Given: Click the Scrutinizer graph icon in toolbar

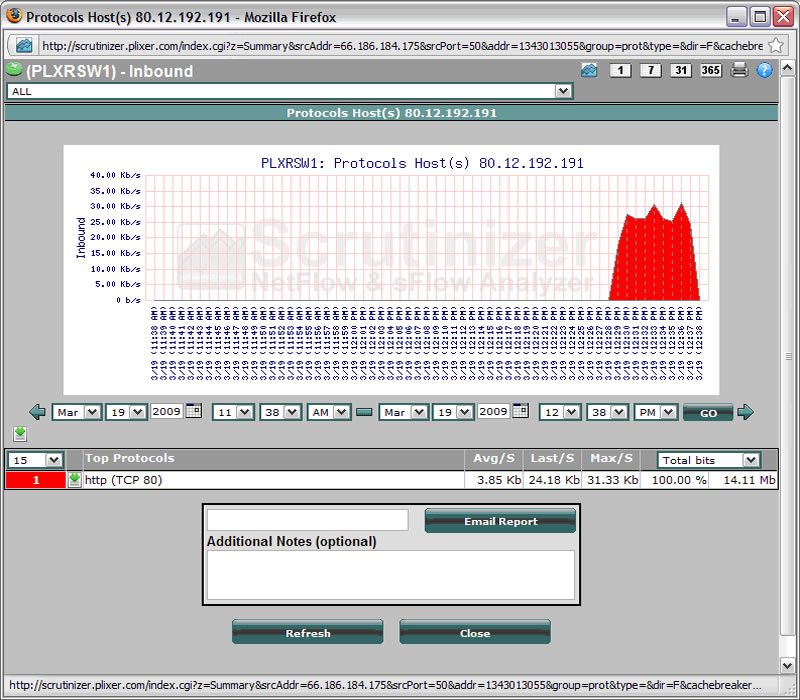Looking at the screenshot, I should (589, 70).
